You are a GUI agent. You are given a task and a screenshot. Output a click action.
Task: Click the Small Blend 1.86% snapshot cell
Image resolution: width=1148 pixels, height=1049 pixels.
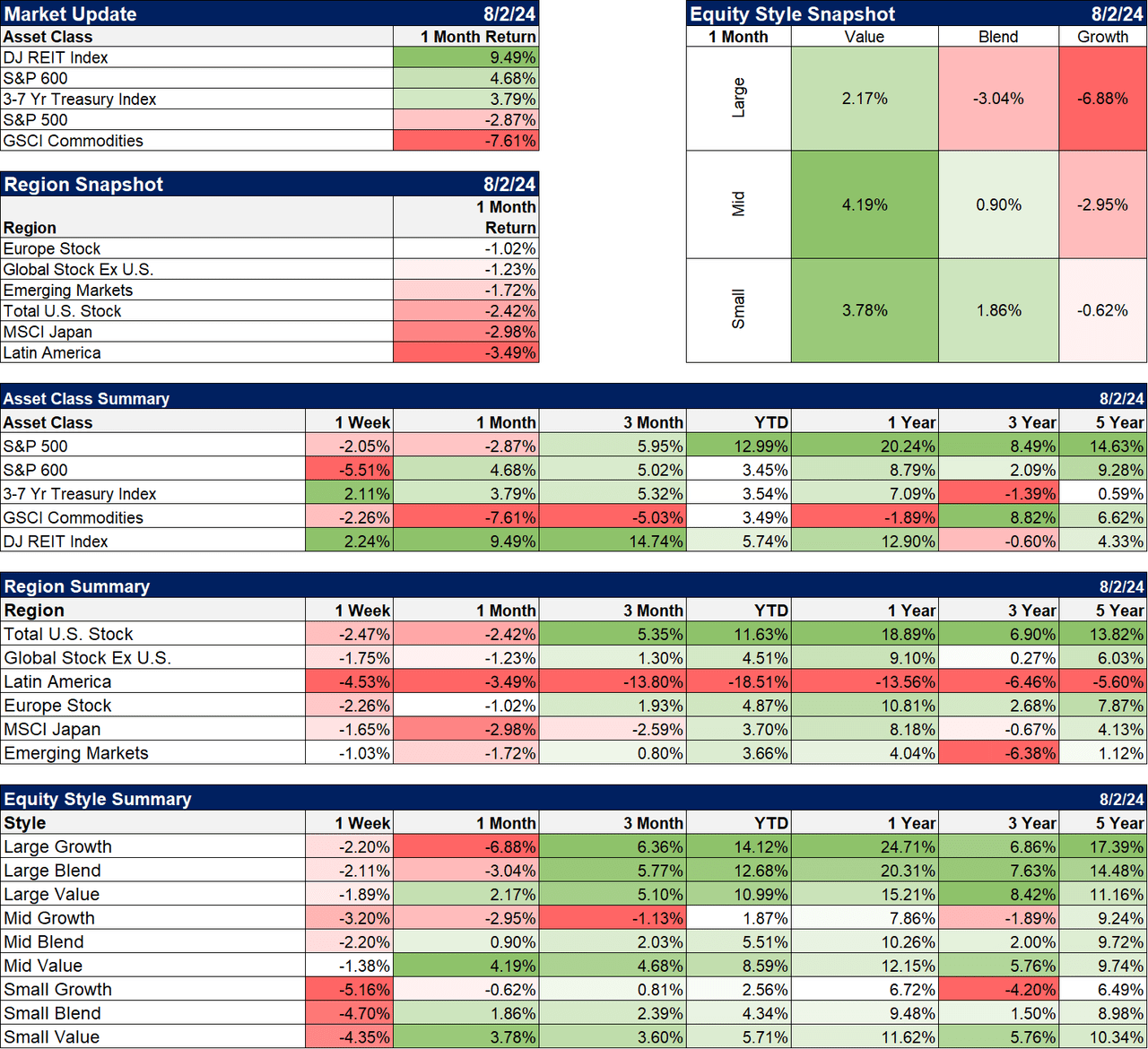[x=998, y=310]
